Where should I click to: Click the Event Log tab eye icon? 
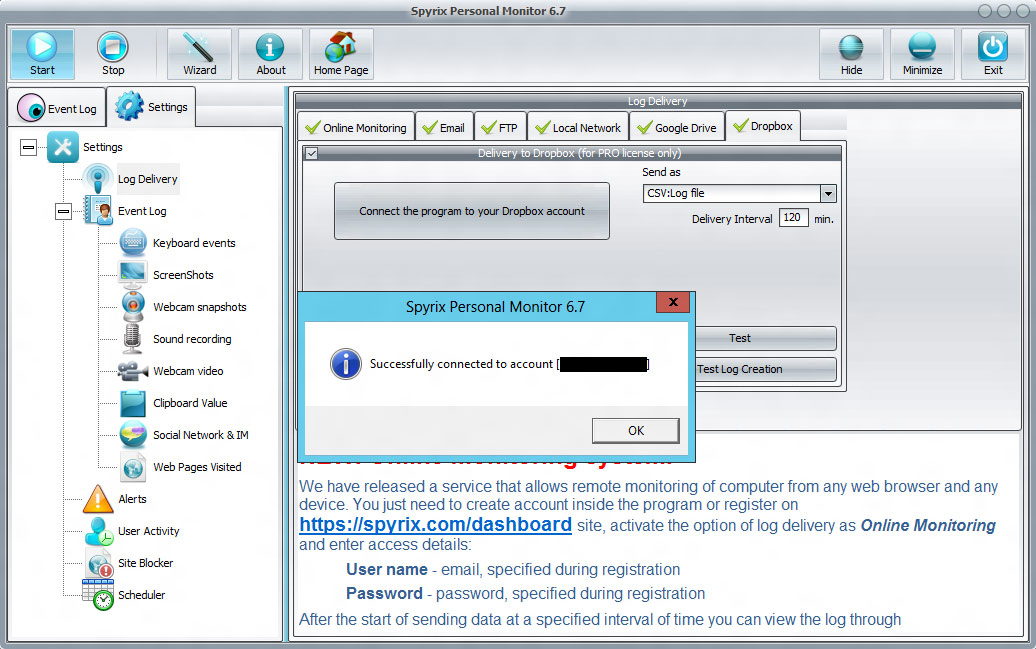click(x=30, y=108)
